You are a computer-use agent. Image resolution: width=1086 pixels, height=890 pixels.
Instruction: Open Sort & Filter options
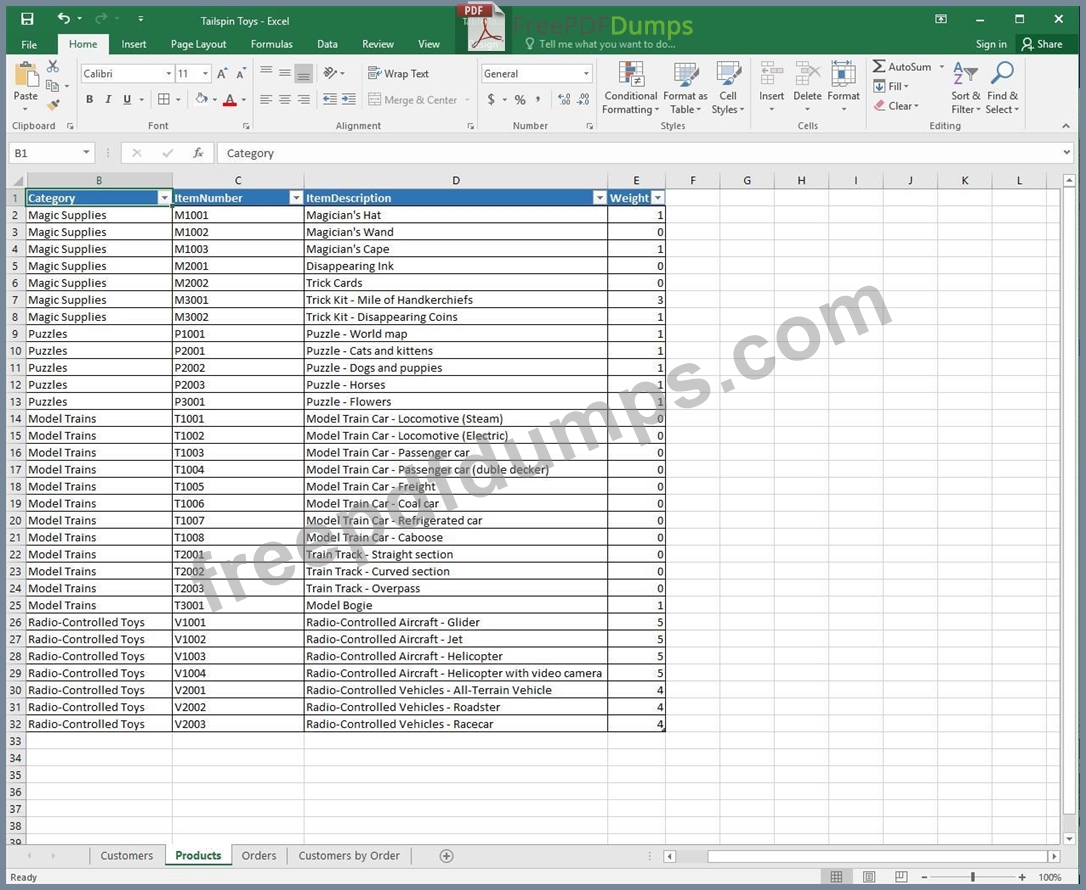point(965,88)
